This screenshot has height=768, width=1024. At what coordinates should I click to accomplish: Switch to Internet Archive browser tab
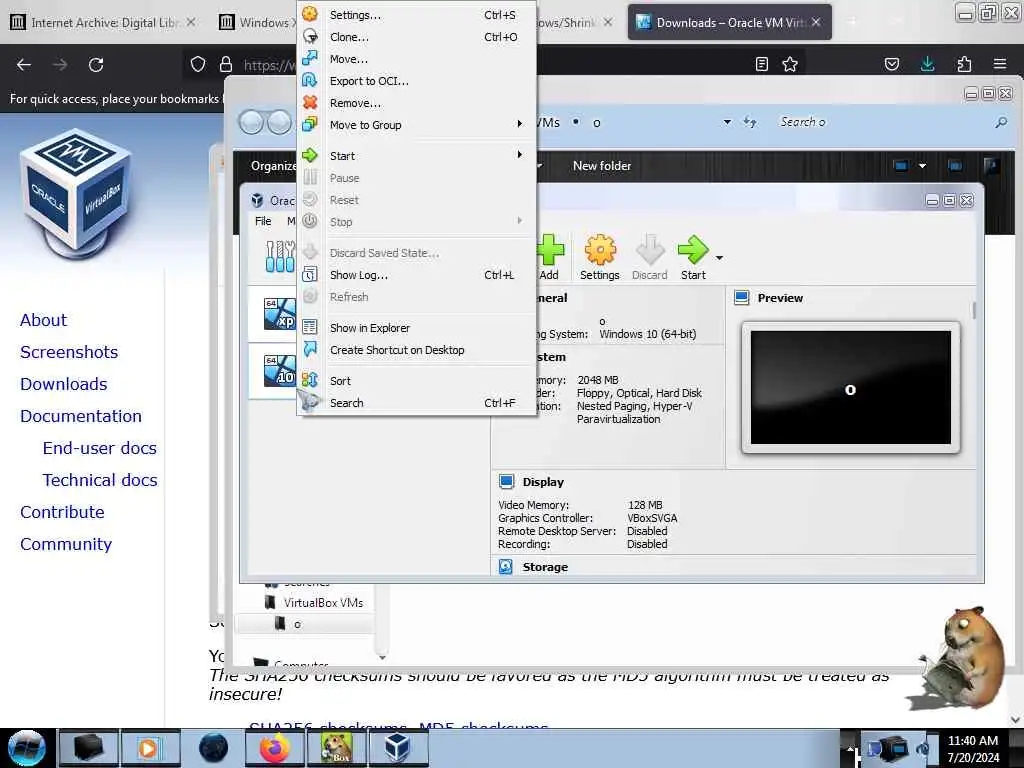[x=104, y=22]
